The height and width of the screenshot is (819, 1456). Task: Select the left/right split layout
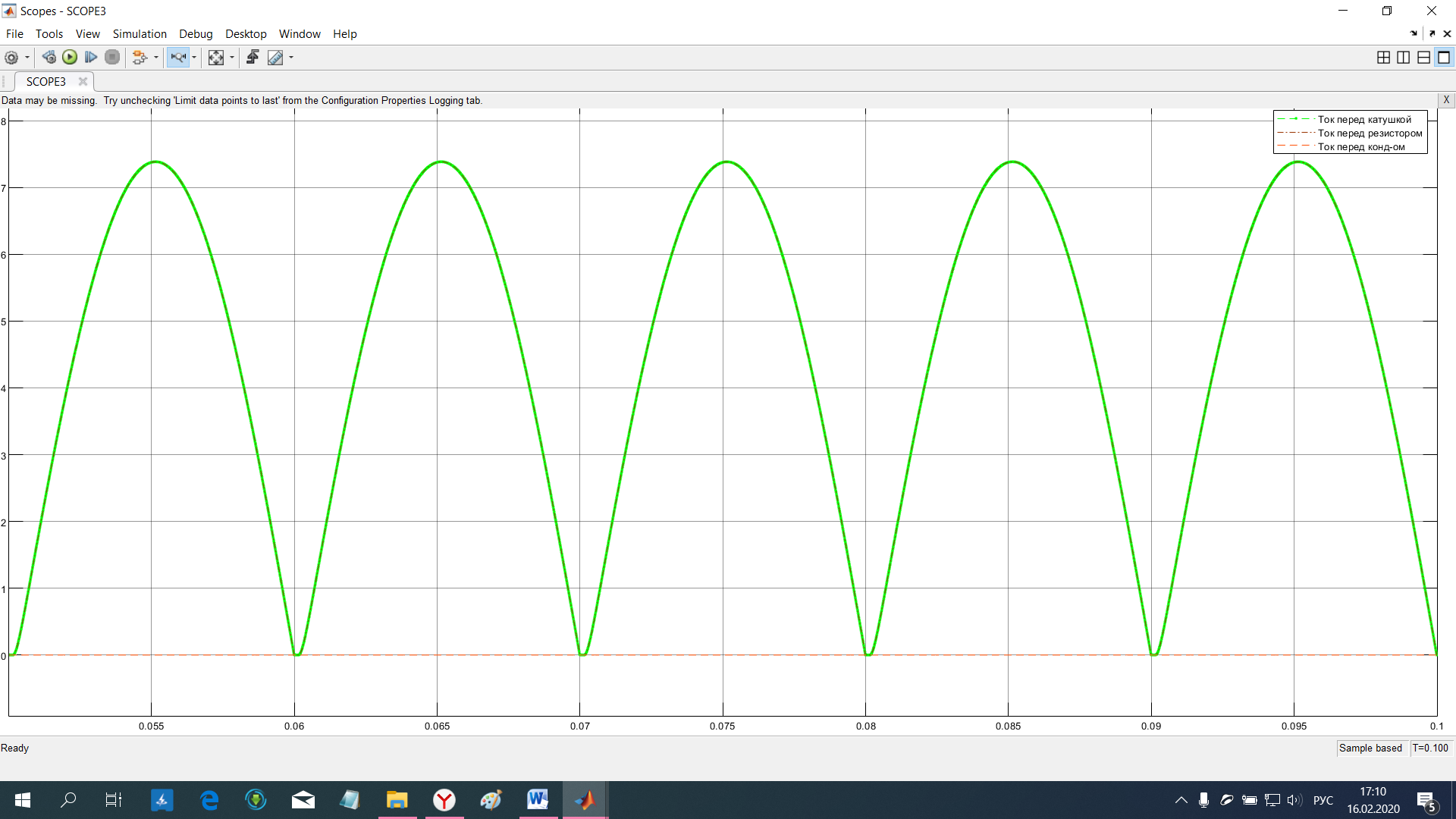point(1404,58)
